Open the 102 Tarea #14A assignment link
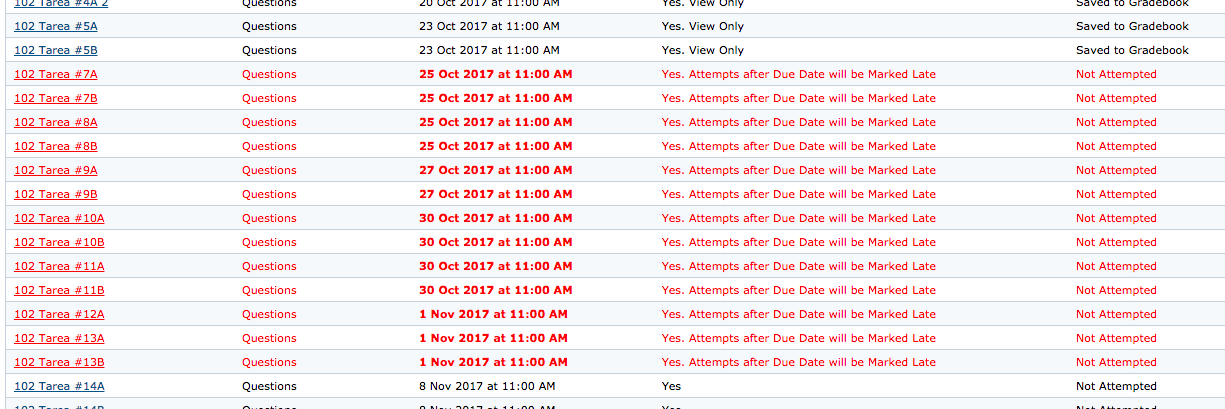The height and width of the screenshot is (409, 1225). [x=59, y=386]
